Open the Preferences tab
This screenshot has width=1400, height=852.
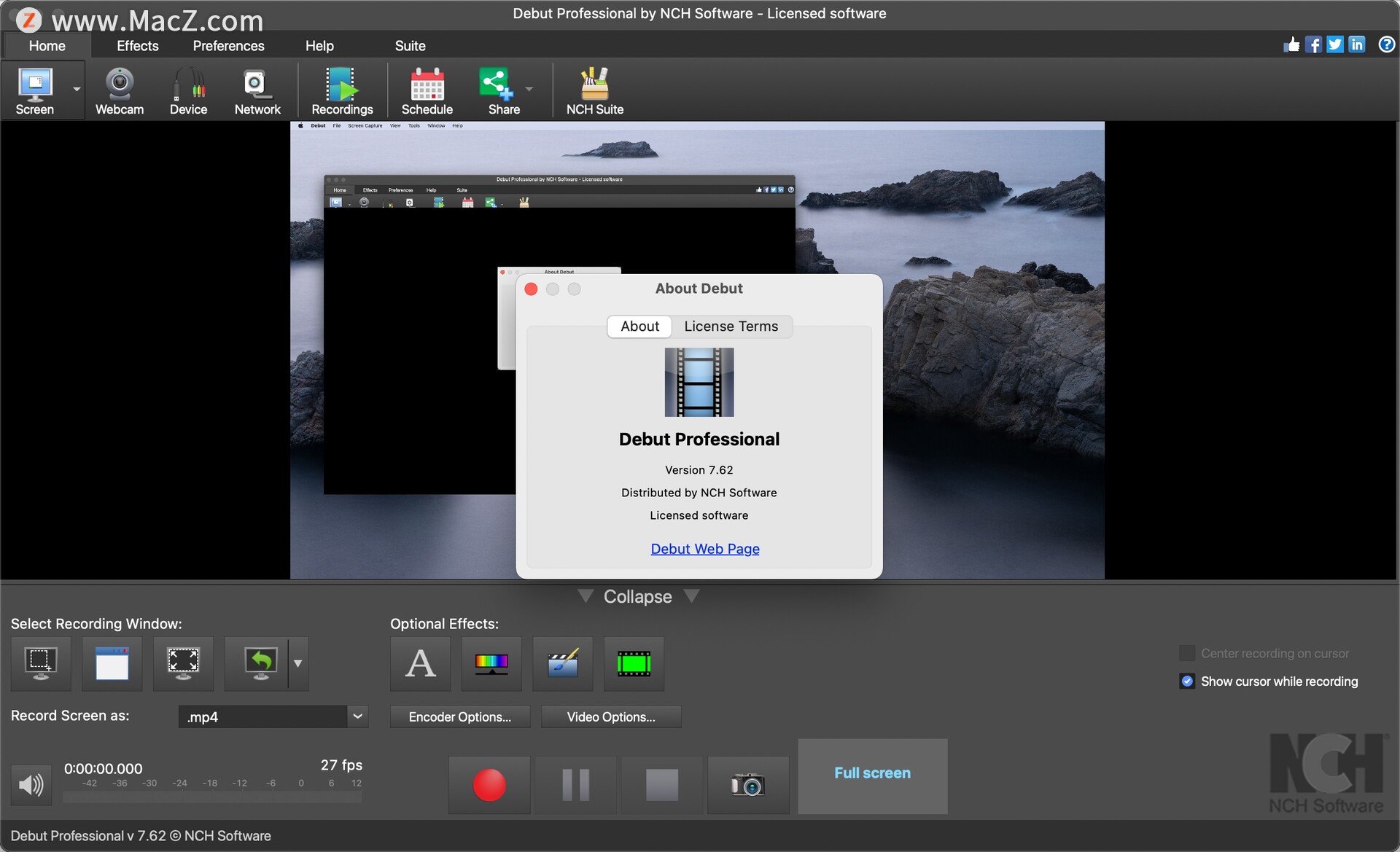click(x=229, y=46)
